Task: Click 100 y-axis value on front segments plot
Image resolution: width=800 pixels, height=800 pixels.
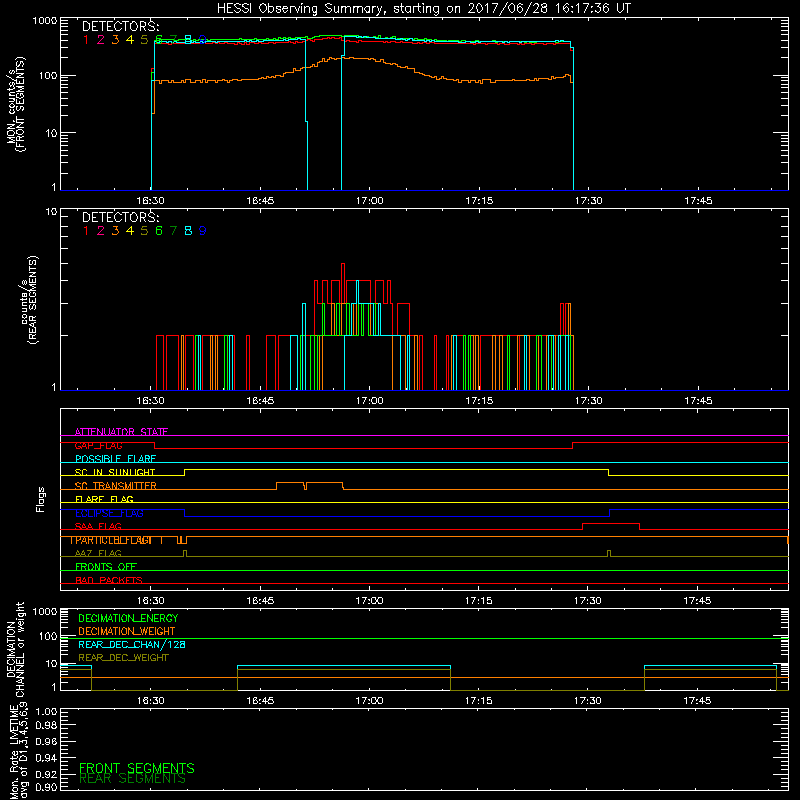Action: (x=48, y=76)
